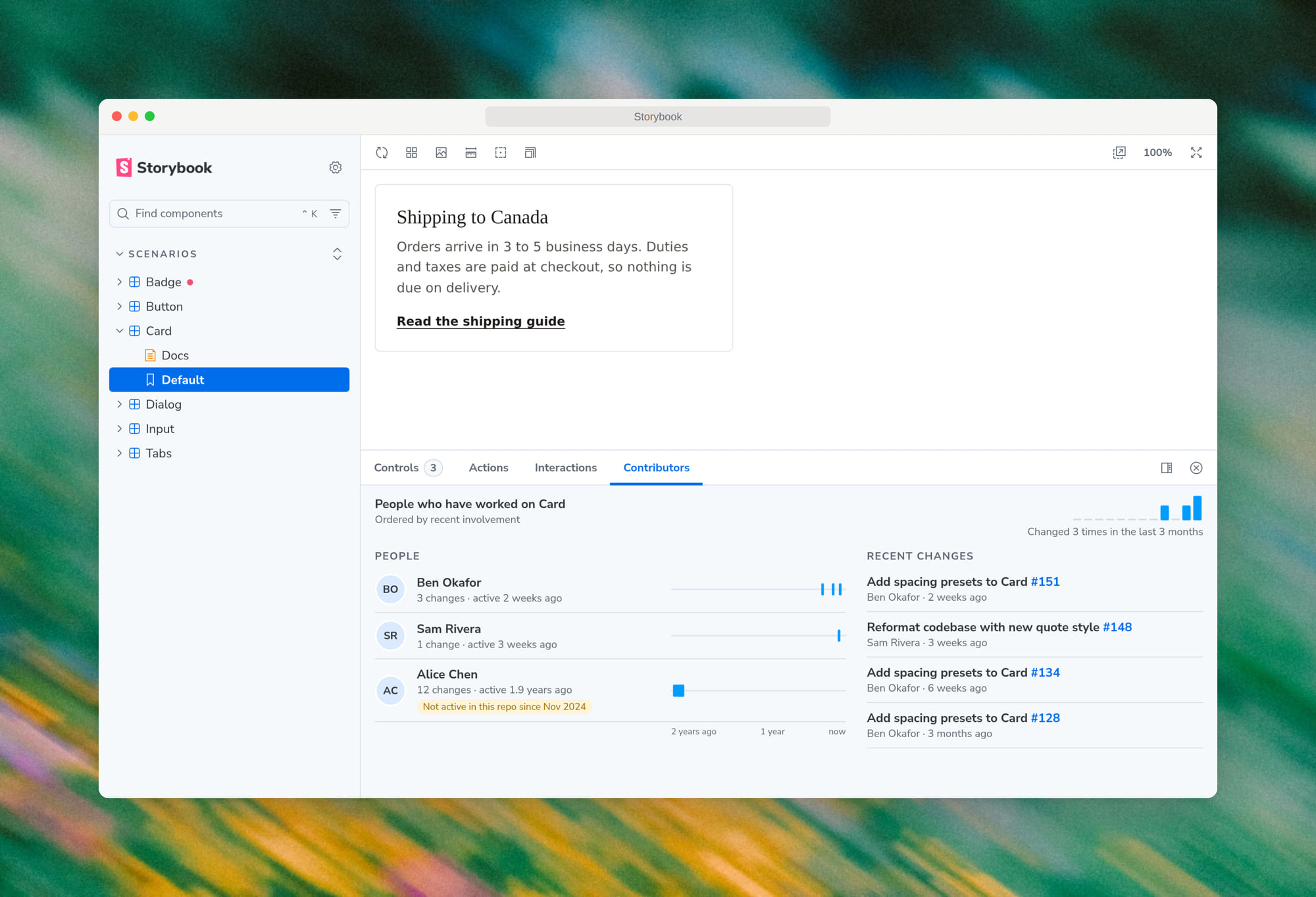
Task: Close the addon panel with X icon
Action: 1196,468
